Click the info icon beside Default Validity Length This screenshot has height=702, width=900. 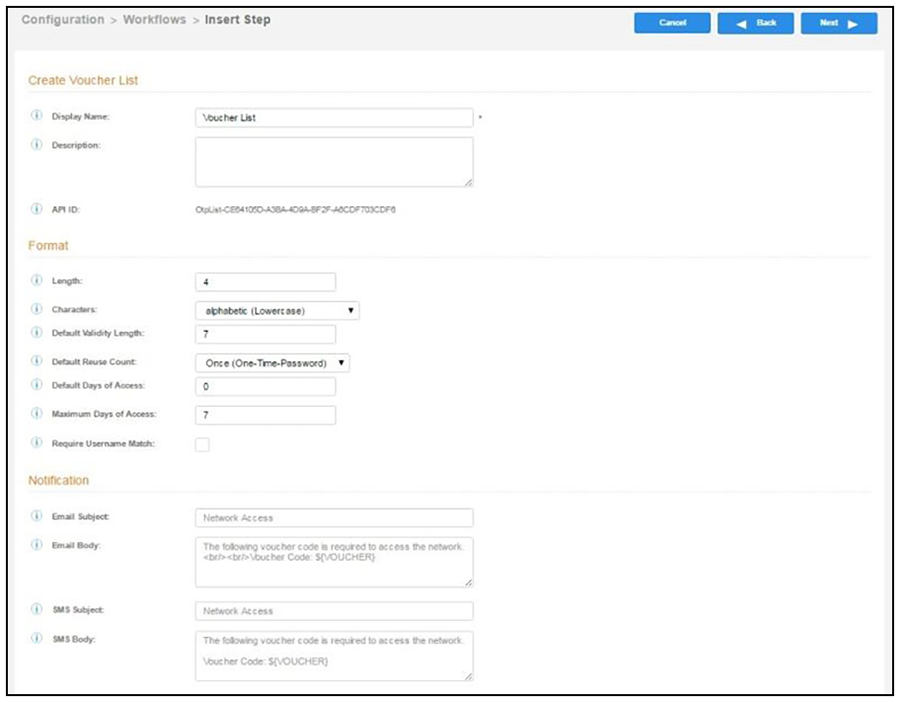point(36,332)
